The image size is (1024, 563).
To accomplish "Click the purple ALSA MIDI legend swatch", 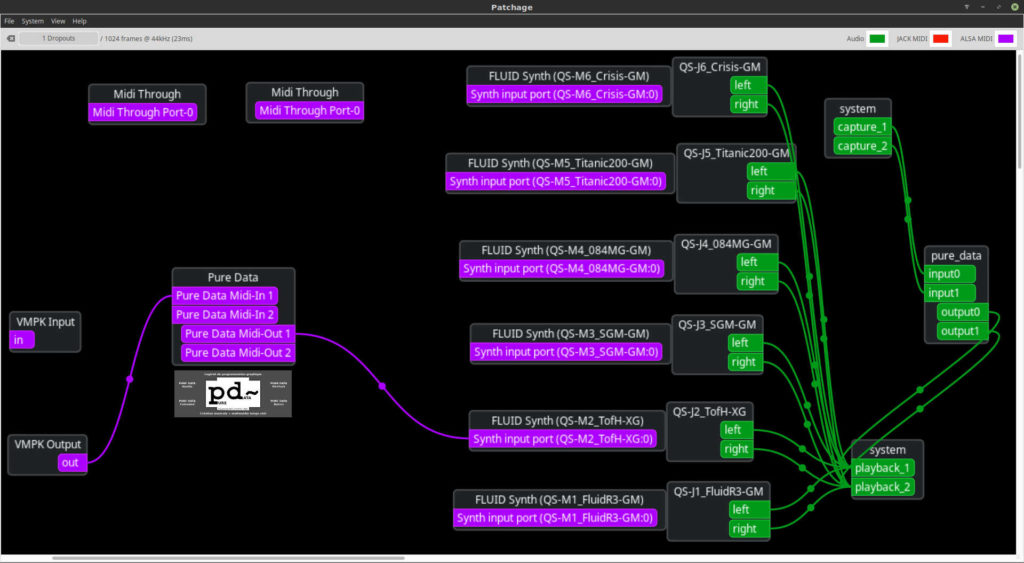I will point(1006,39).
